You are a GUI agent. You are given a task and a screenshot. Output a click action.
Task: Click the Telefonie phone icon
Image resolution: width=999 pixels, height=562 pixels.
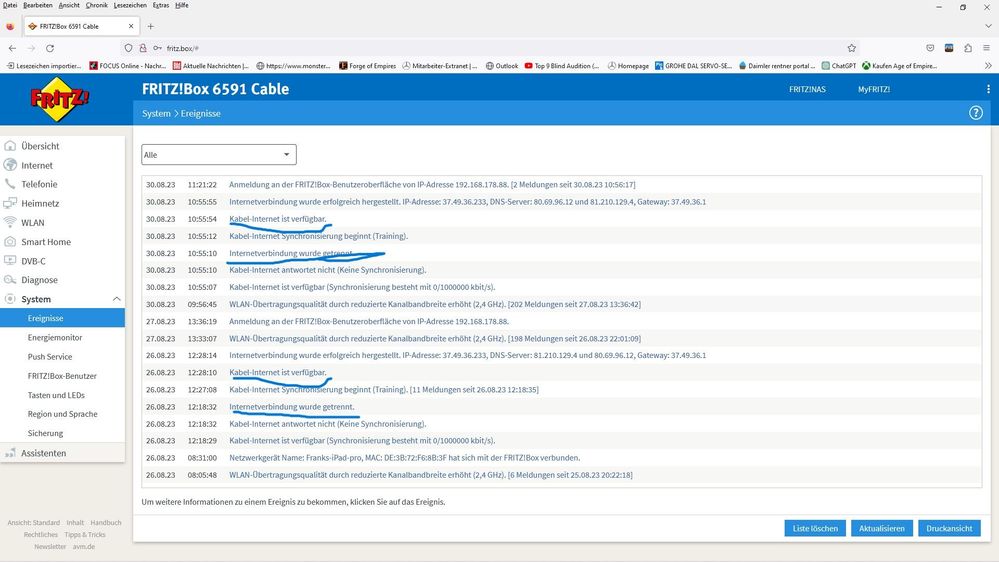tap(10, 184)
